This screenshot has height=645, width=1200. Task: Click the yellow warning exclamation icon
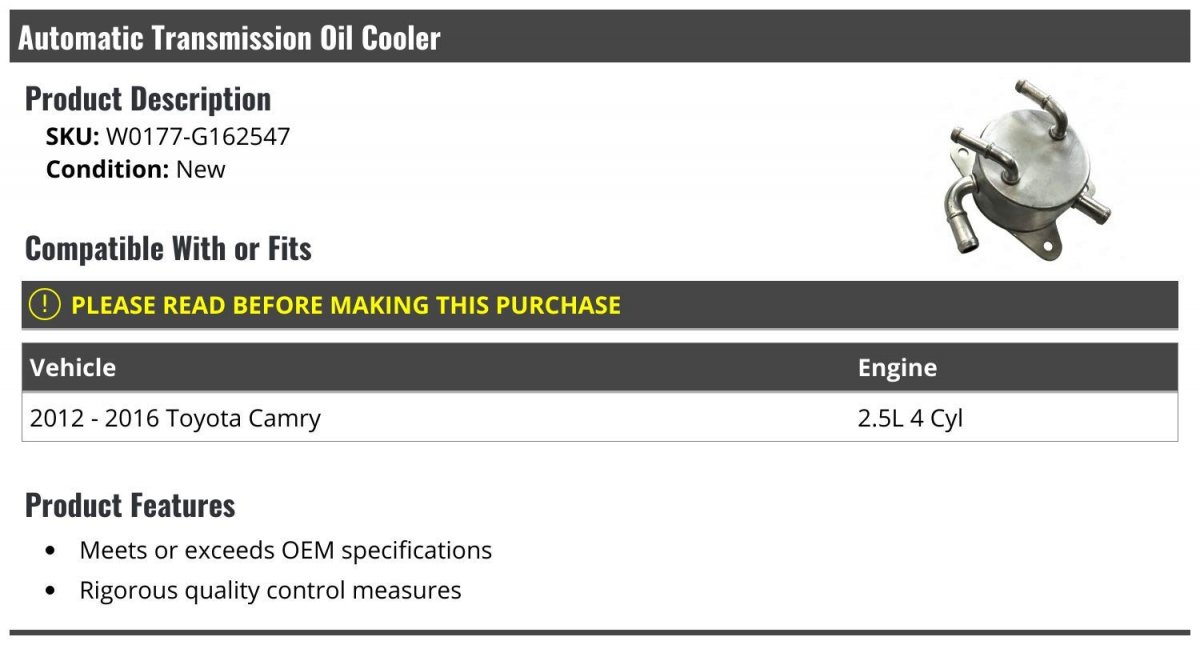point(44,304)
